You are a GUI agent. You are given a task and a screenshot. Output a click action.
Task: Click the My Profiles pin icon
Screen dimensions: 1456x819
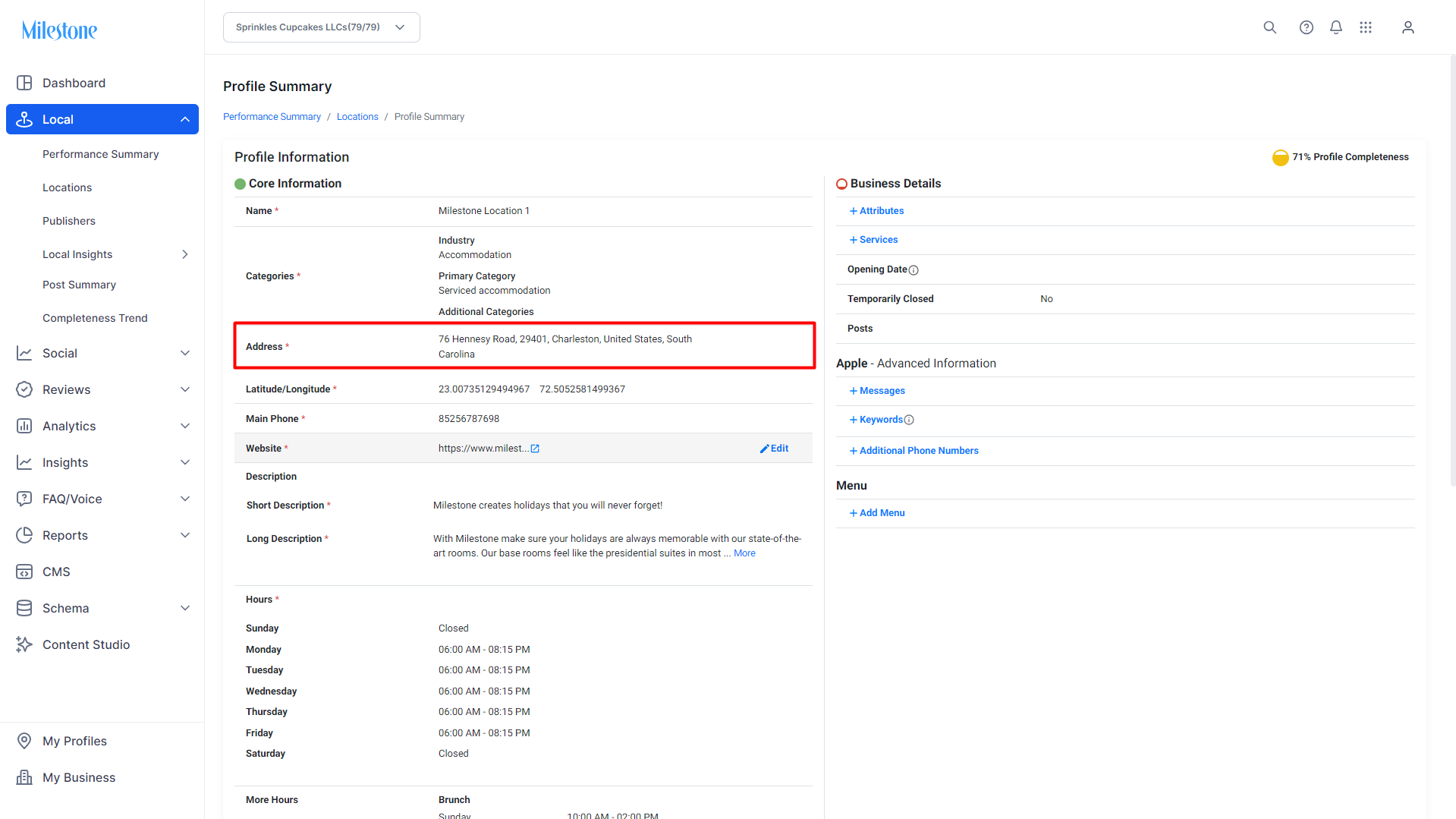coord(24,741)
